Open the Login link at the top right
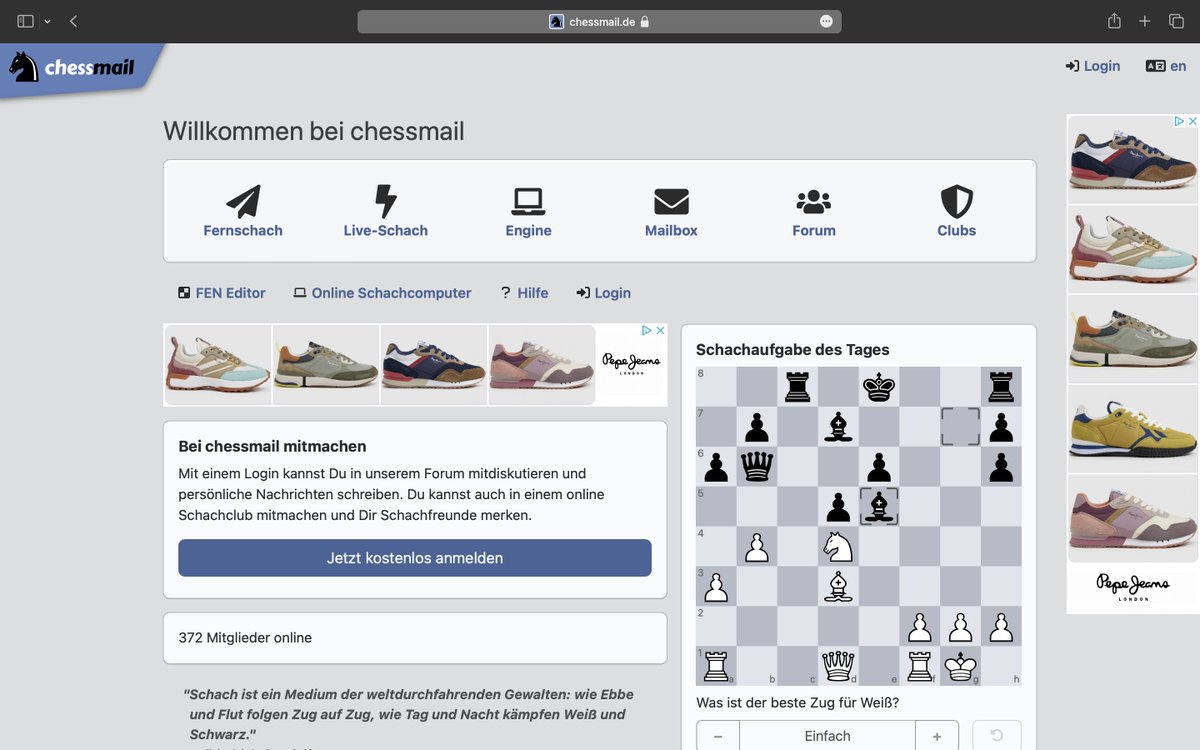 [x=1093, y=66]
